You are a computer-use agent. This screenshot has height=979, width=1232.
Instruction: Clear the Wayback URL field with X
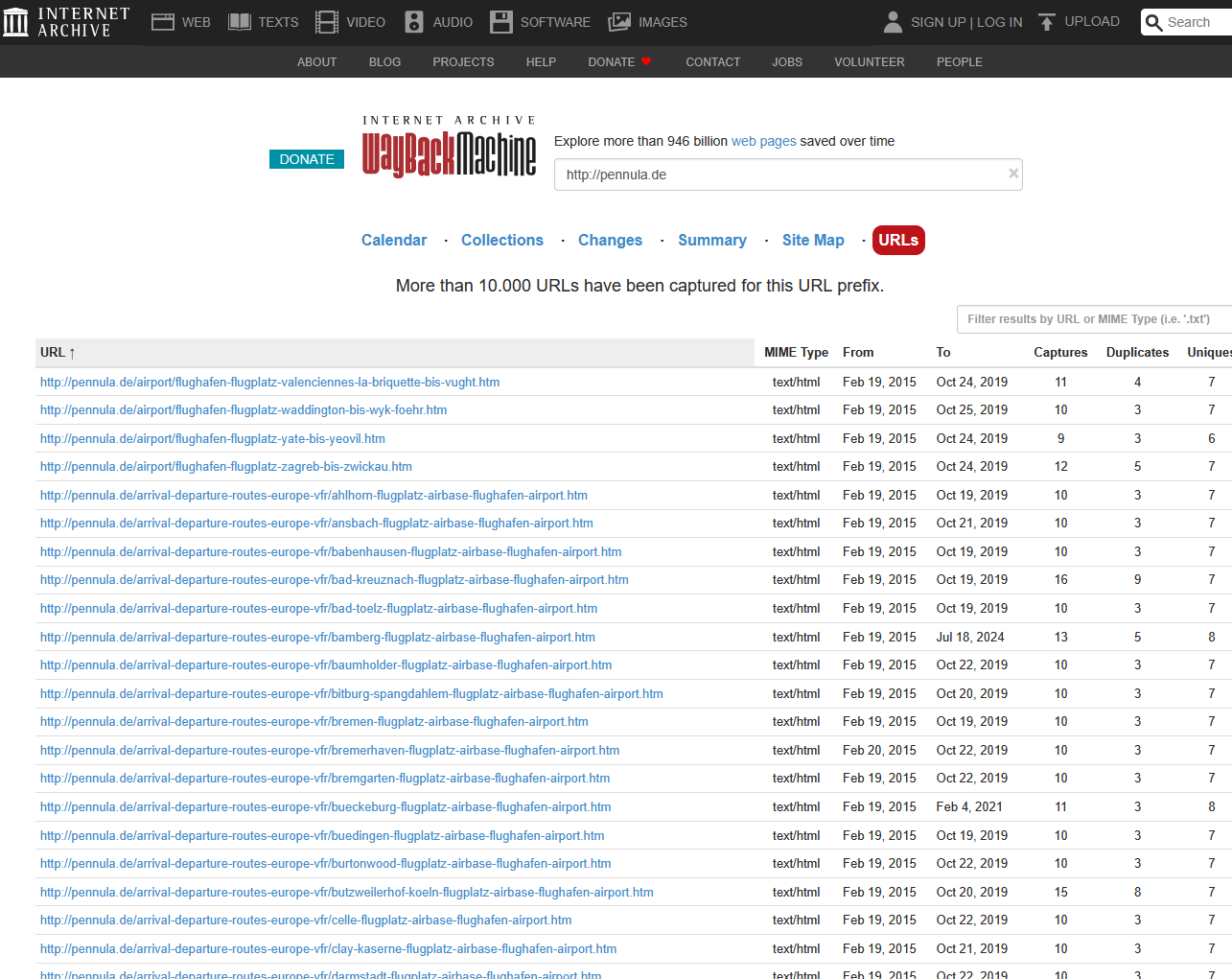1013,174
